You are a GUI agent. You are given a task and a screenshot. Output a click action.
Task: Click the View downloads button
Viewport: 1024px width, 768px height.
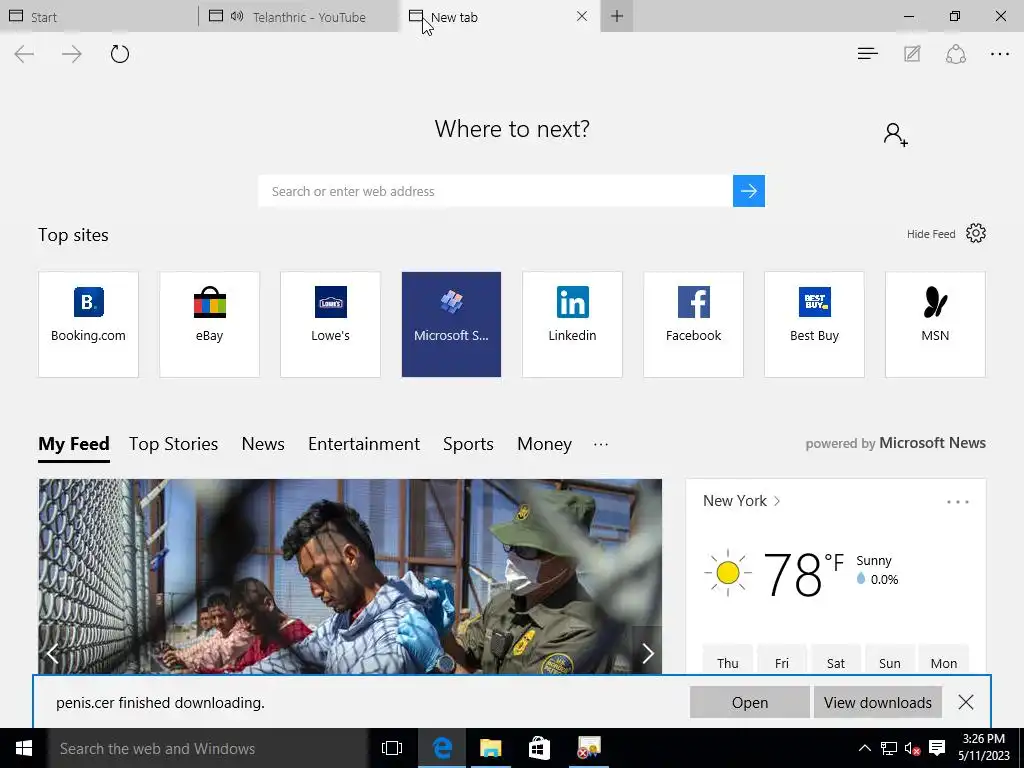878,702
